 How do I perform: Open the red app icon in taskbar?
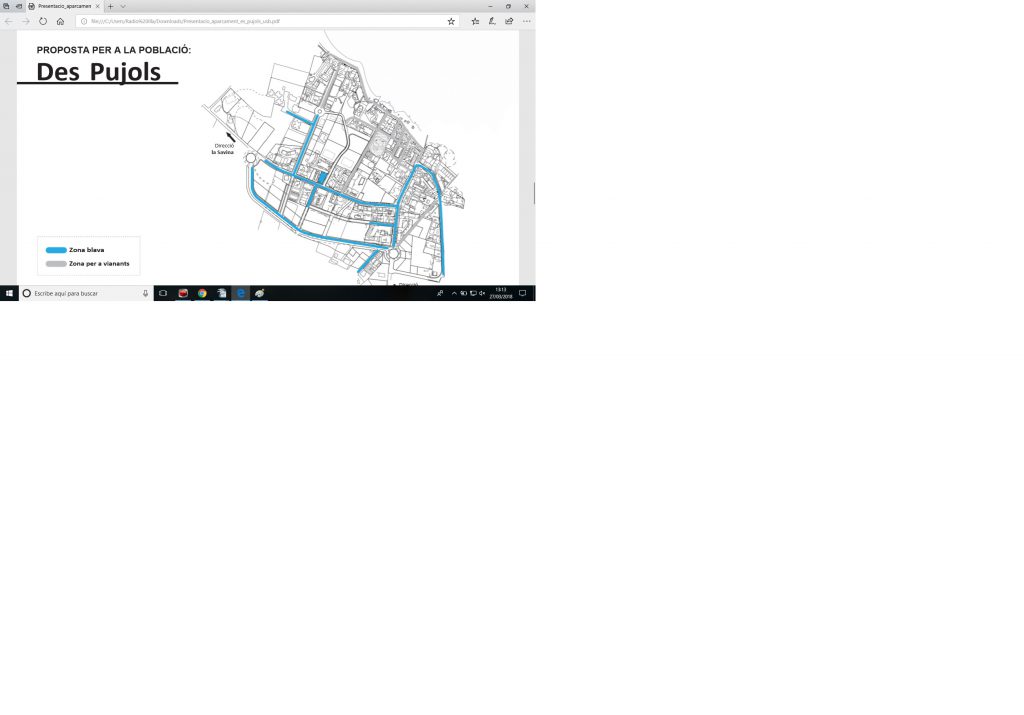tap(183, 293)
